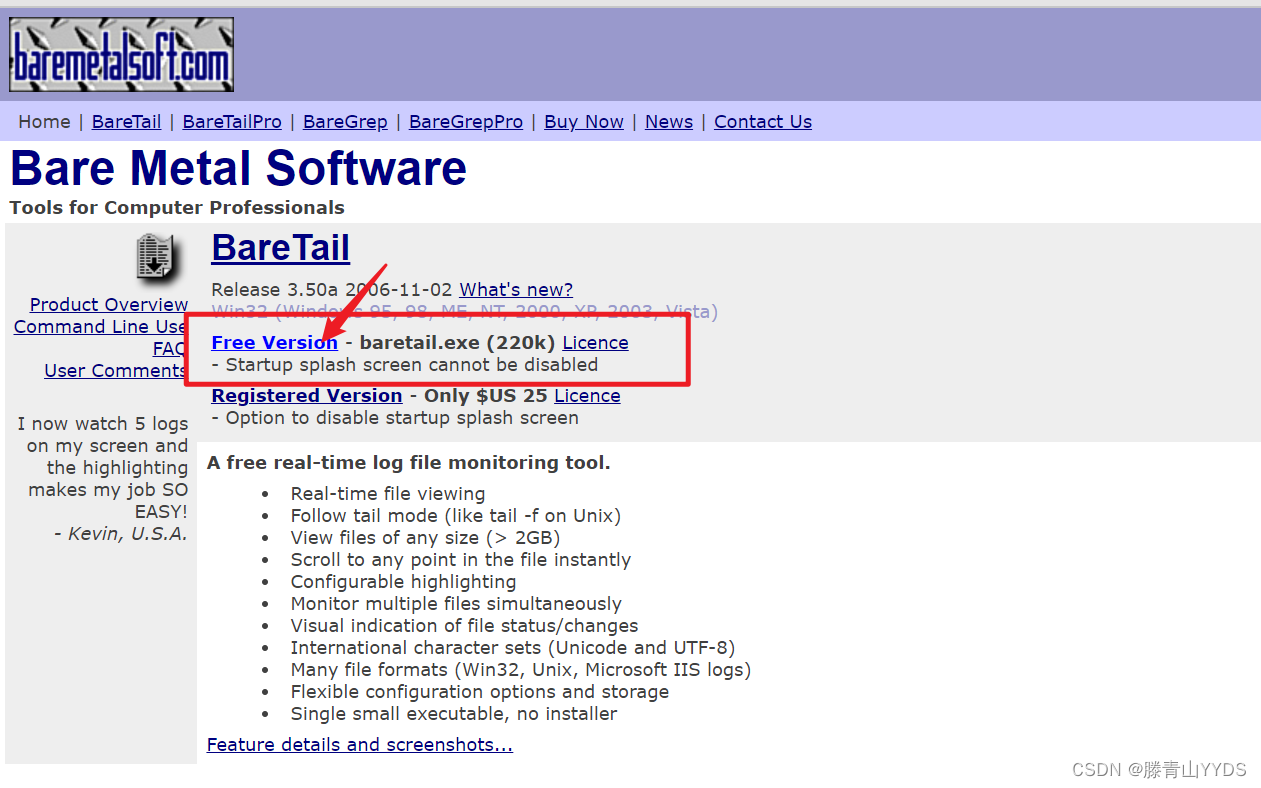
Task: Open the FAQ sidebar link
Action: [170, 349]
